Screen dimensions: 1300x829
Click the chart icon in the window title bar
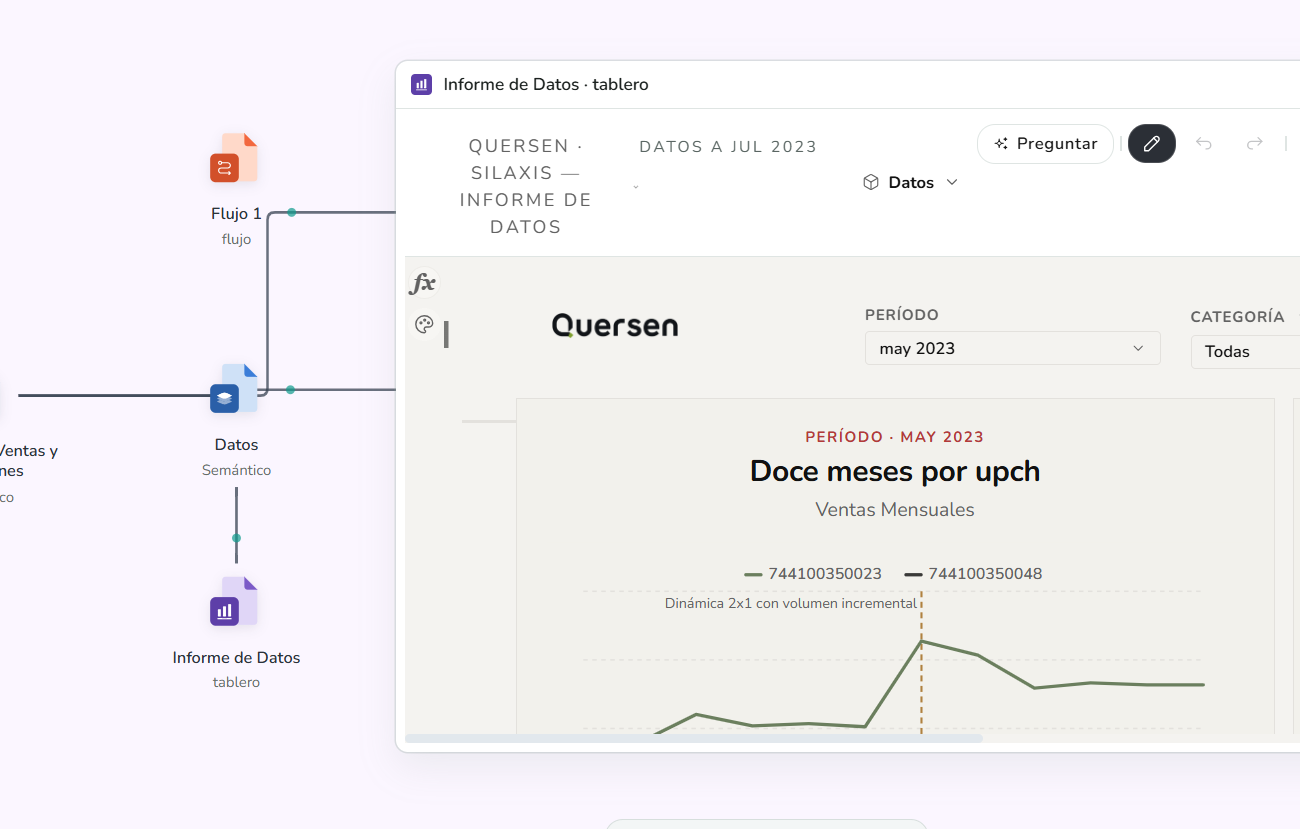[422, 85]
